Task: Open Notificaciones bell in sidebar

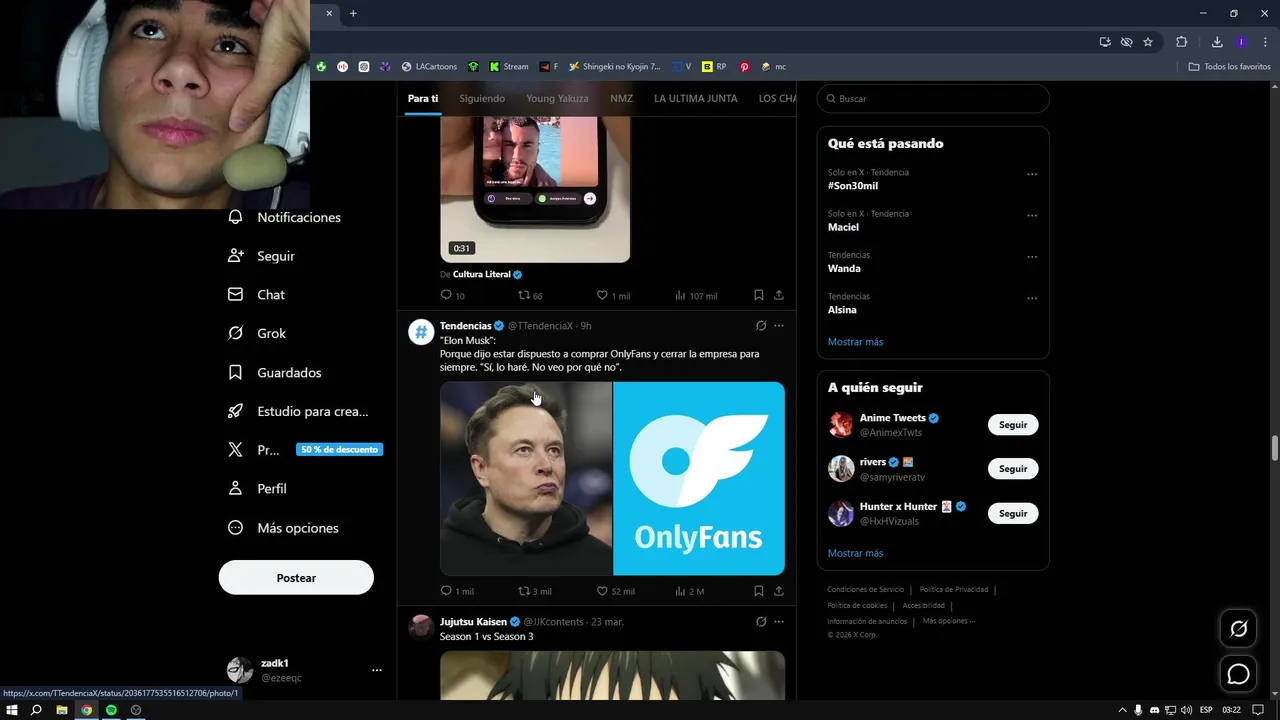Action: click(284, 217)
